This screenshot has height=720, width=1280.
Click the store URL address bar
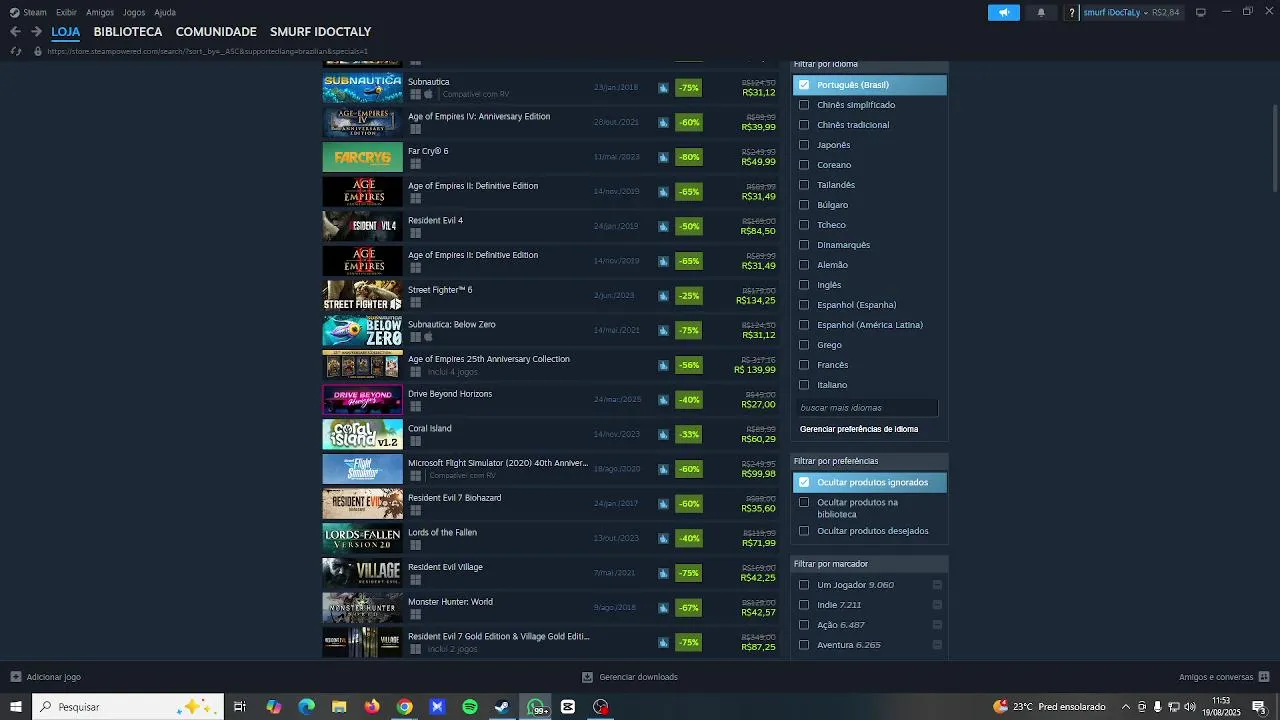pyautogui.click(x=207, y=51)
